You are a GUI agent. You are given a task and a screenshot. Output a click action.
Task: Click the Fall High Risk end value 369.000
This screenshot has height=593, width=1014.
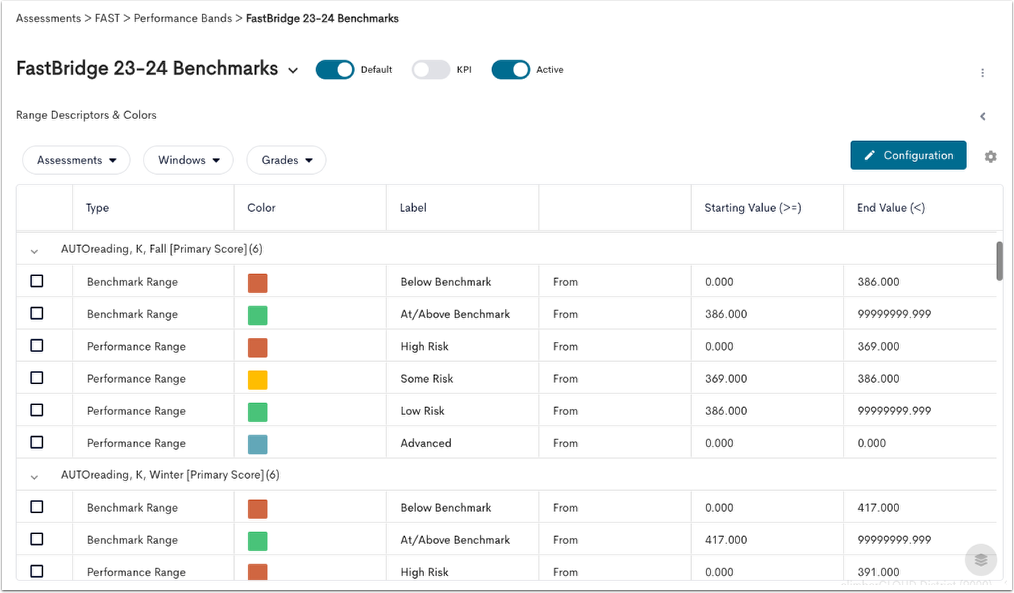(x=878, y=347)
